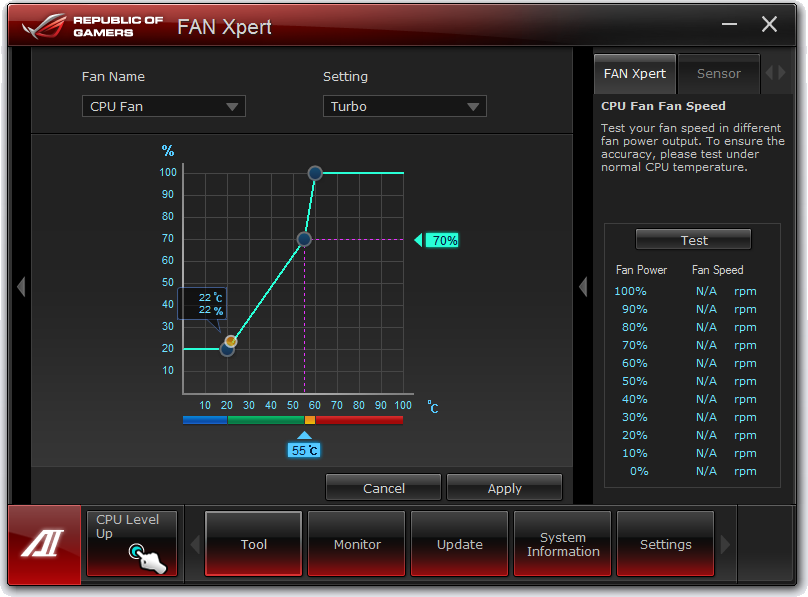The image size is (808, 597).
Task: Collapse the right panel with middle arrow
Action: coord(583,286)
